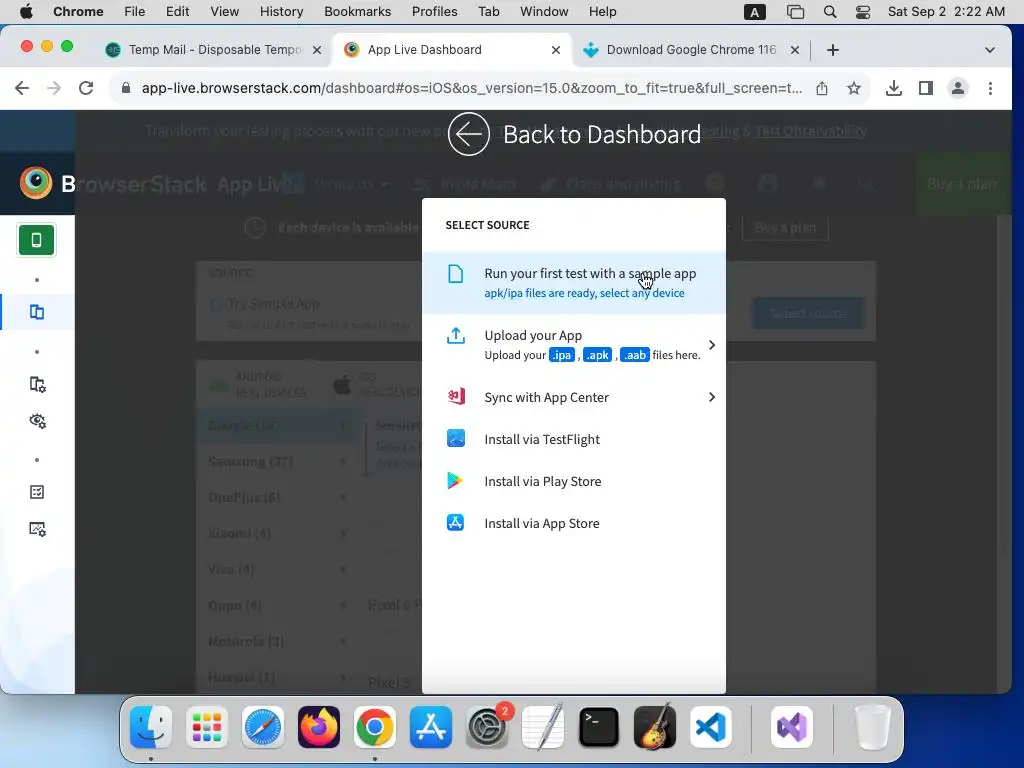Open Control Center in menu bar

coord(862,11)
